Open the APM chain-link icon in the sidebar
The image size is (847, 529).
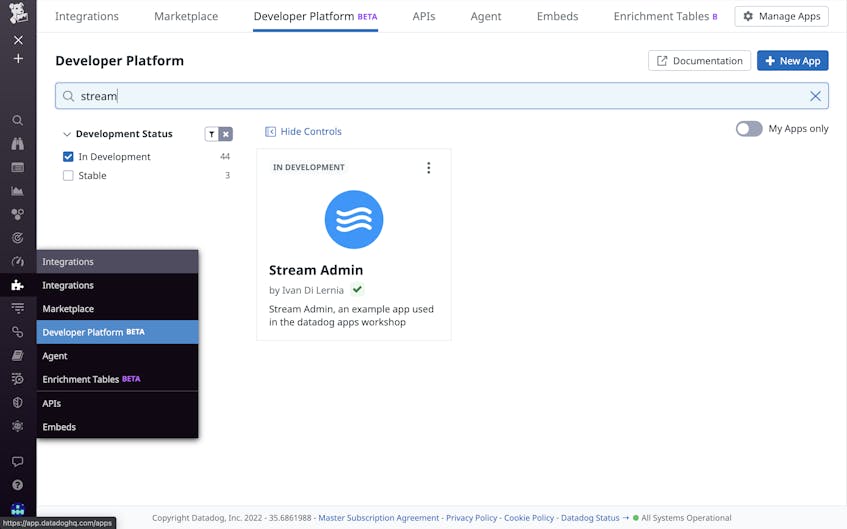18,332
